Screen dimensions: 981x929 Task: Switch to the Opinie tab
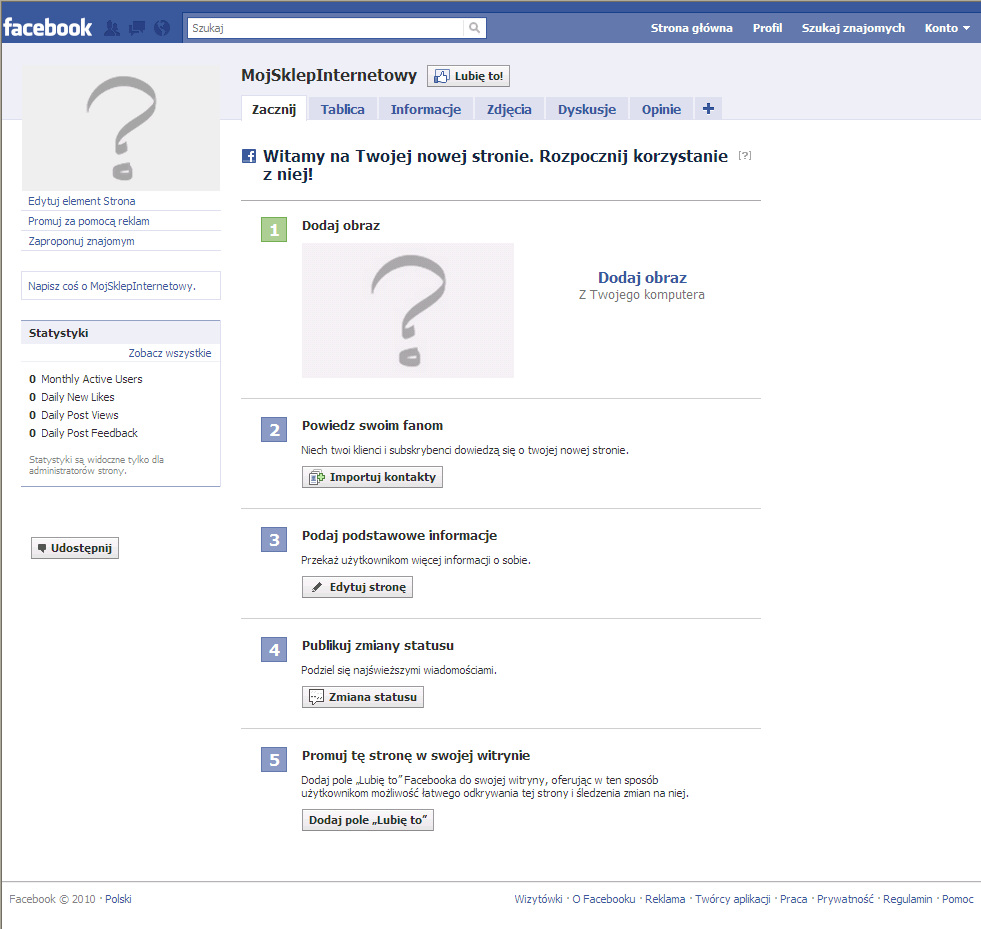pos(661,109)
